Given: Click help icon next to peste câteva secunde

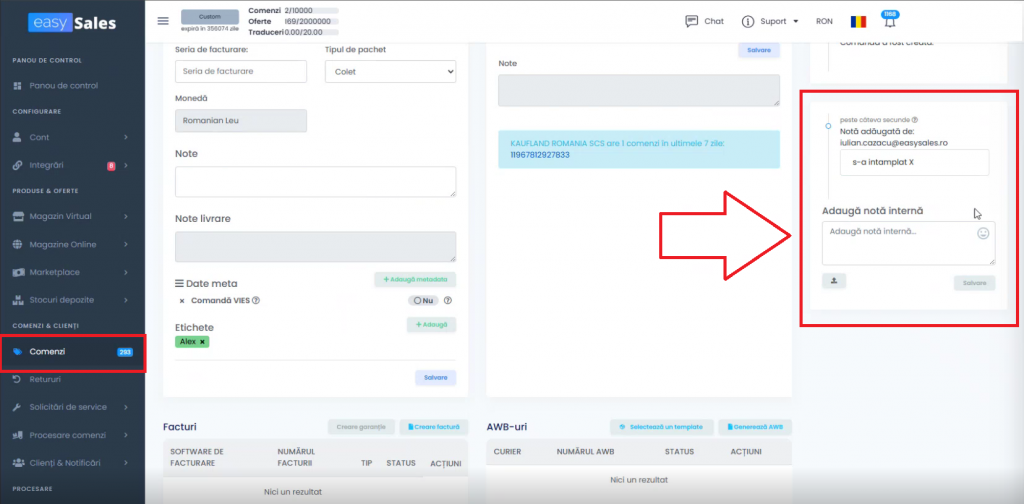Looking at the screenshot, I should pyautogui.click(x=915, y=120).
